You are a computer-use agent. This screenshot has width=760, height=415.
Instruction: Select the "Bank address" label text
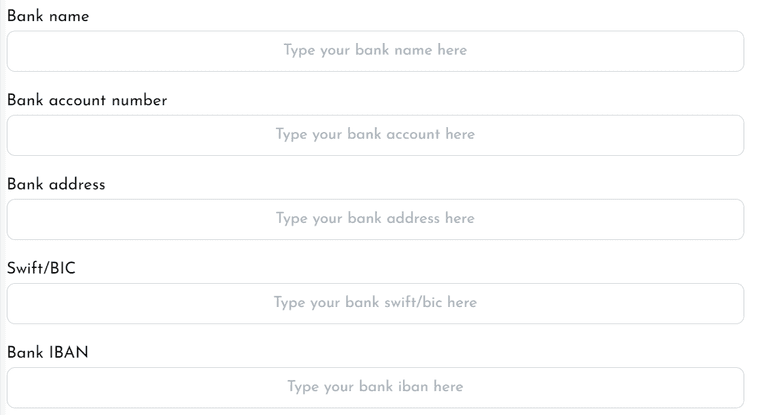tap(56, 184)
